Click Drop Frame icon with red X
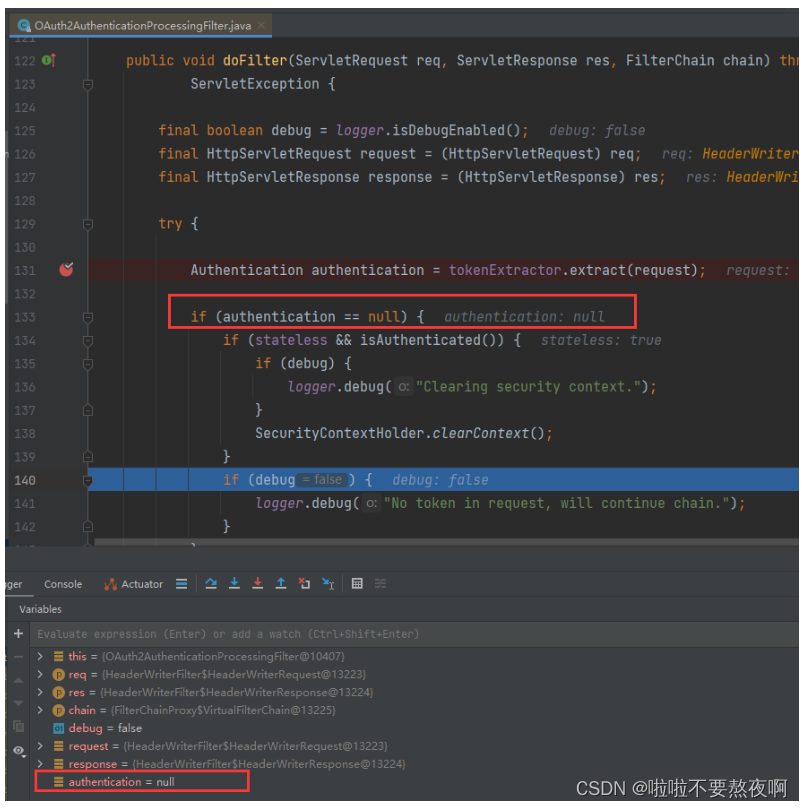Viewport: 804px width, 809px height. coord(304,584)
